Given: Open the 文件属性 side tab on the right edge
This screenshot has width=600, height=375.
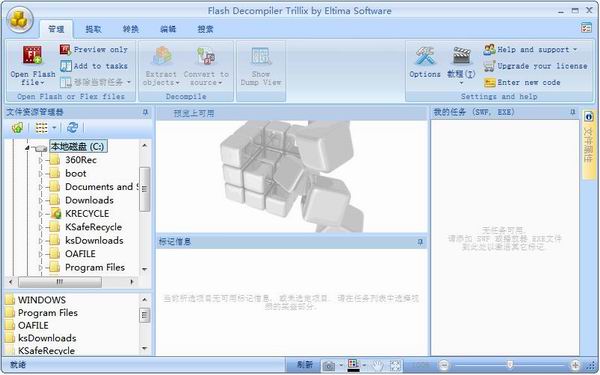Looking at the screenshot, I should tap(589, 145).
